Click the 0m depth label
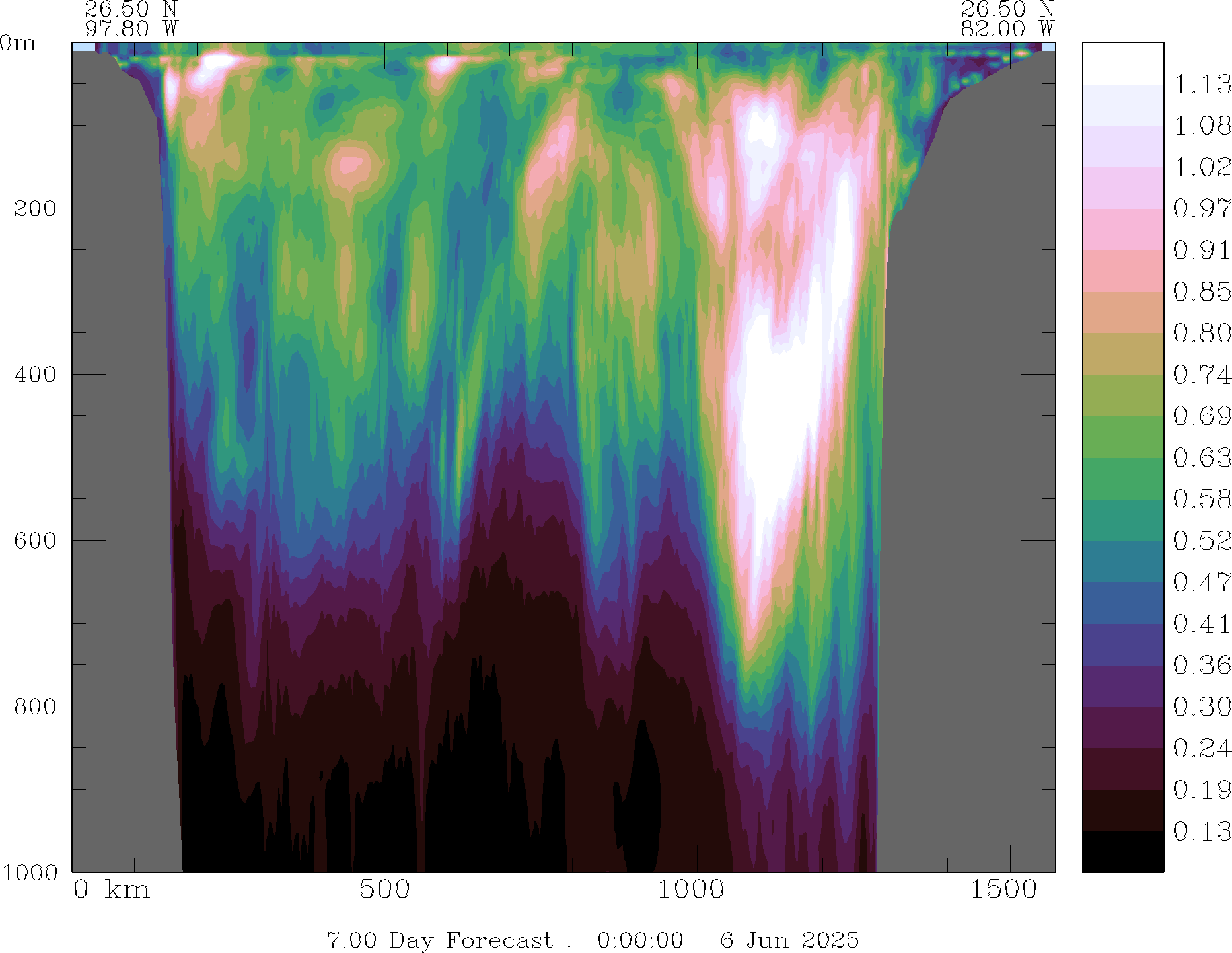This screenshot has height=953, width=1232. coord(18,44)
